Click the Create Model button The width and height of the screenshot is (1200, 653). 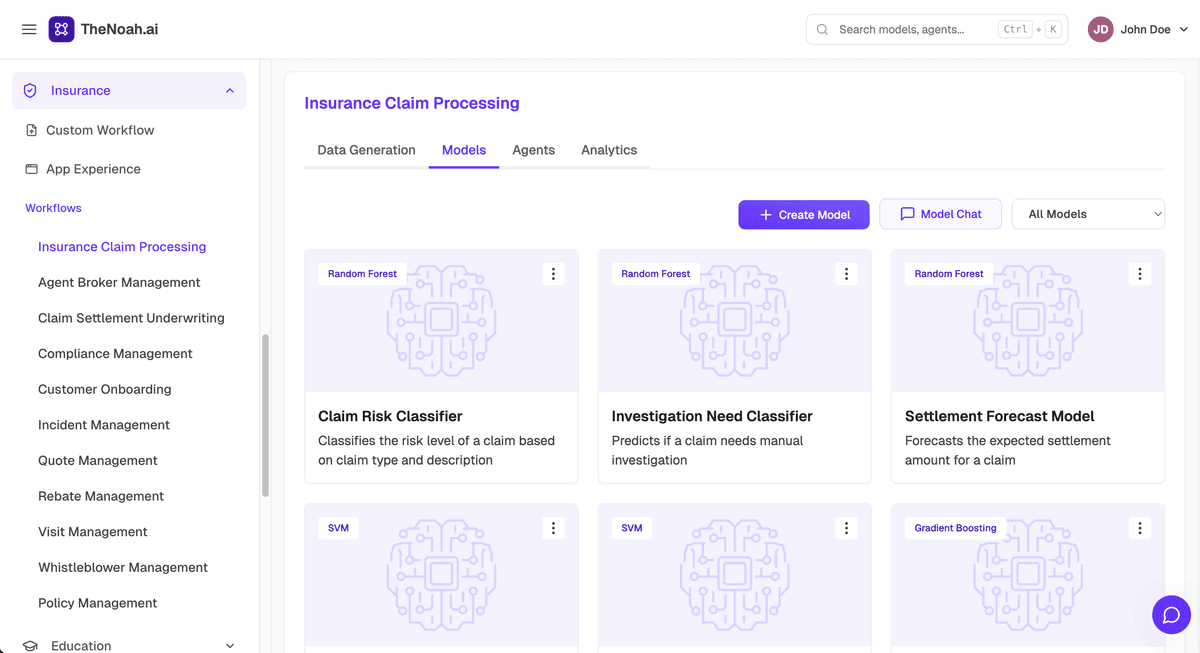click(x=804, y=214)
